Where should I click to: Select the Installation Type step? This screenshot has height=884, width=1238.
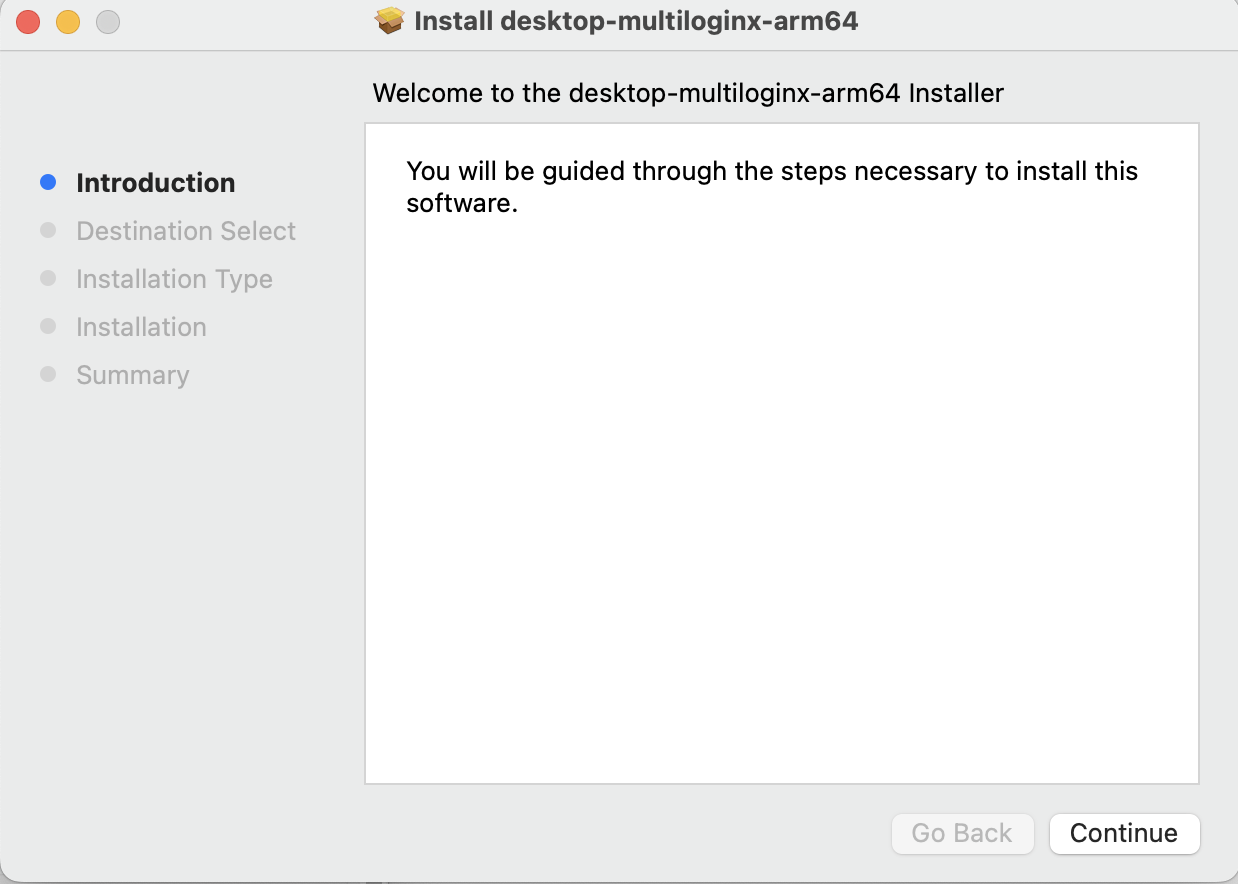pyautogui.click(x=174, y=279)
